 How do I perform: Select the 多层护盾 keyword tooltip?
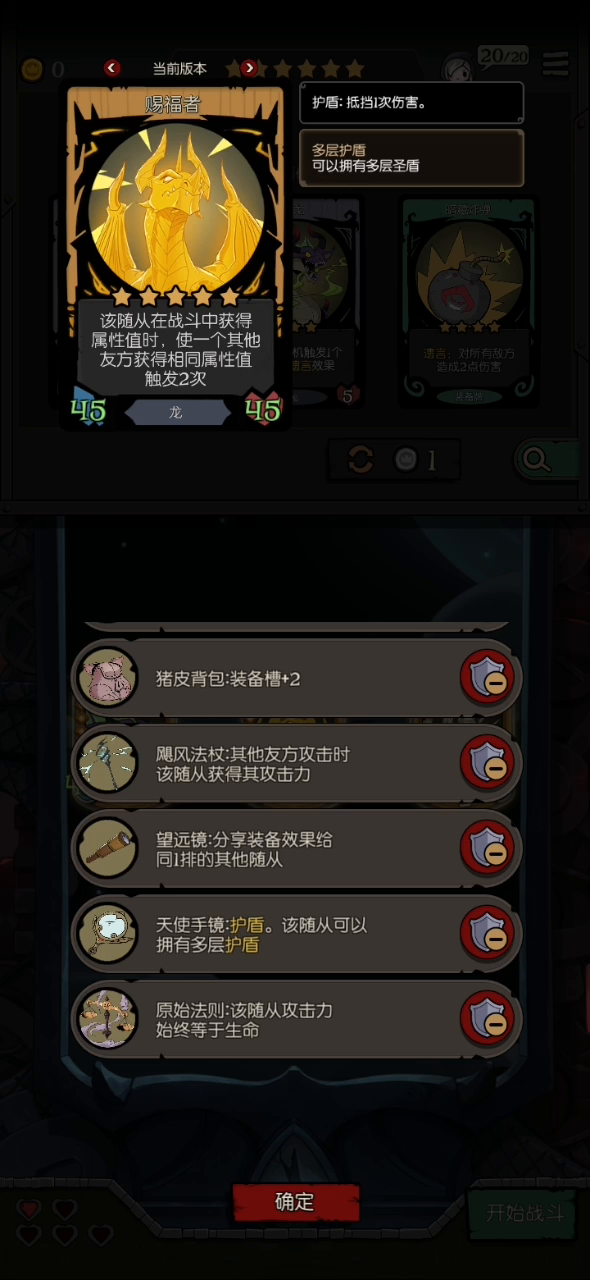point(411,158)
